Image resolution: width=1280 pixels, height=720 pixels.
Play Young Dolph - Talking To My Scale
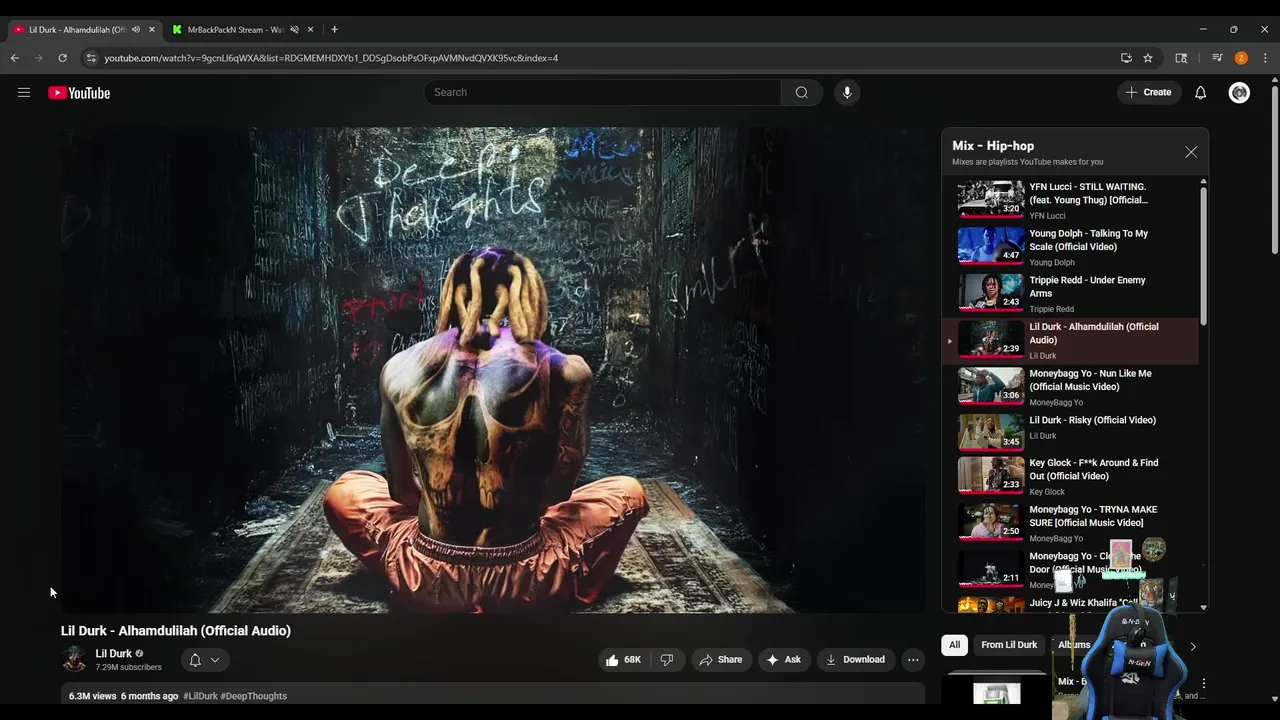point(1070,248)
